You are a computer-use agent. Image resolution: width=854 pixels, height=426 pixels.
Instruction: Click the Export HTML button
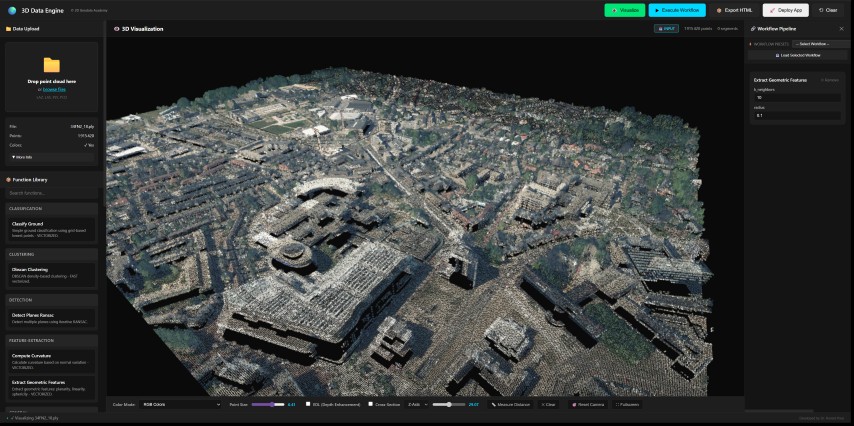pos(734,10)
